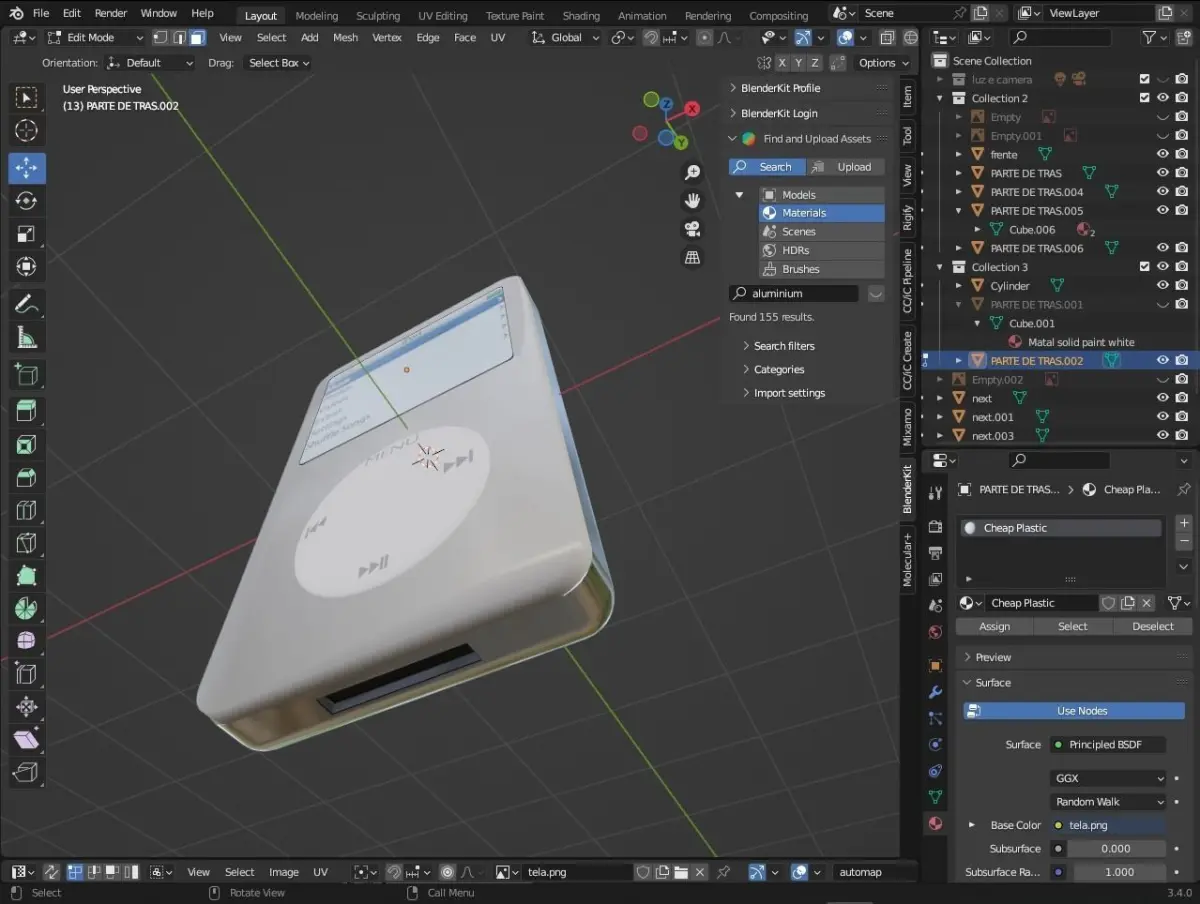
Task: Switch to the UV Editing workspace tab
Action: [443, 15]
